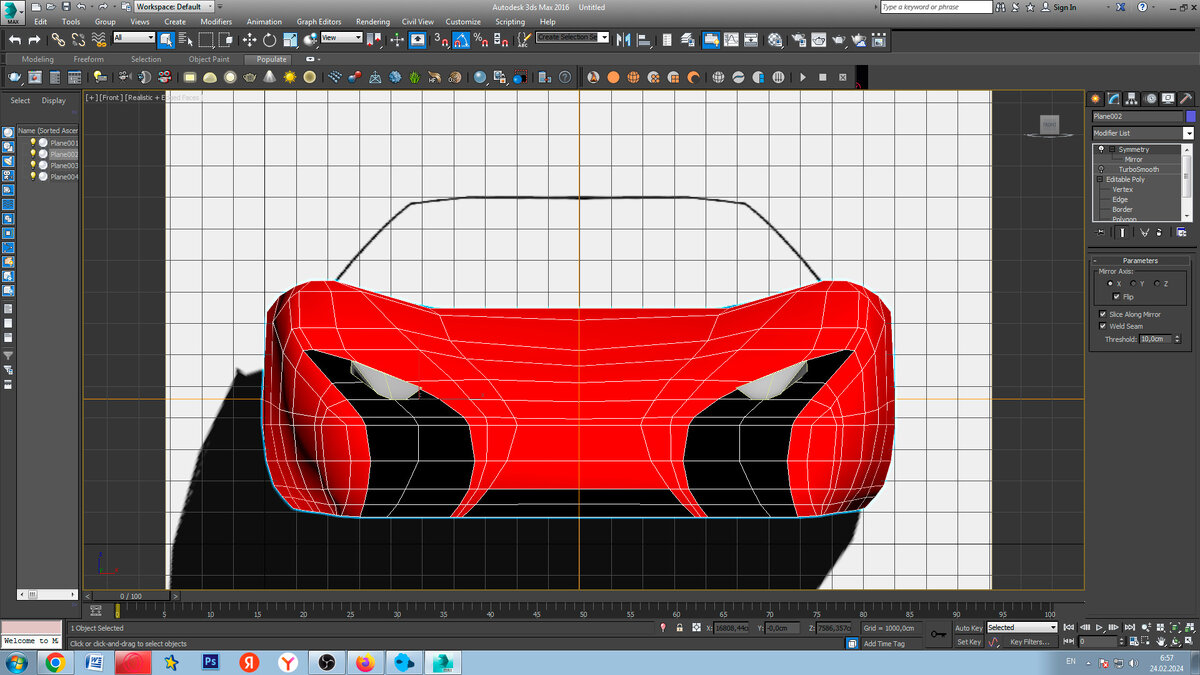
Task: Uncheck the Flip checkbox
Action: (x=1116, y=297)
